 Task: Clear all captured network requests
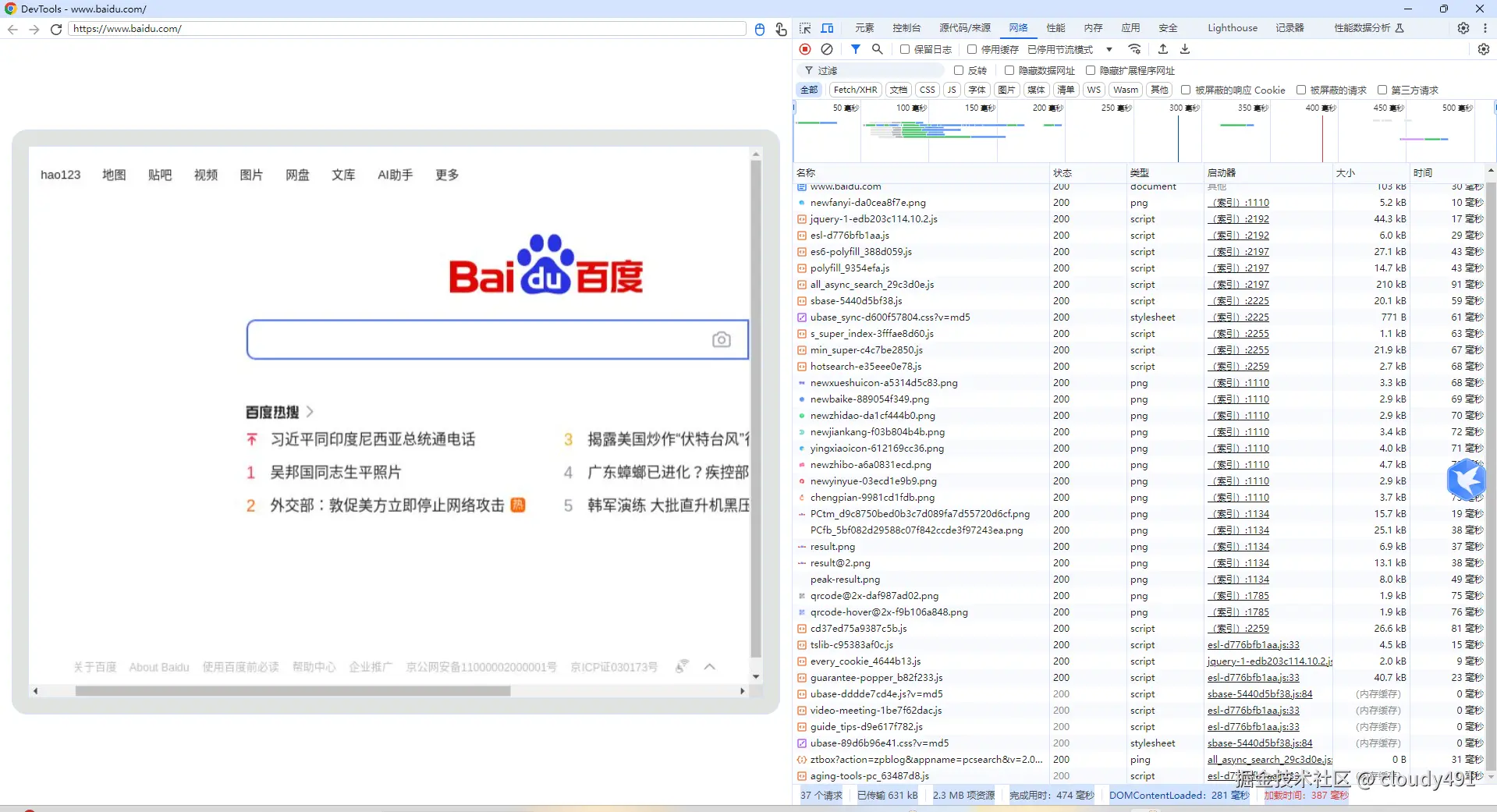pyautogui.click(x=828, y=49)
